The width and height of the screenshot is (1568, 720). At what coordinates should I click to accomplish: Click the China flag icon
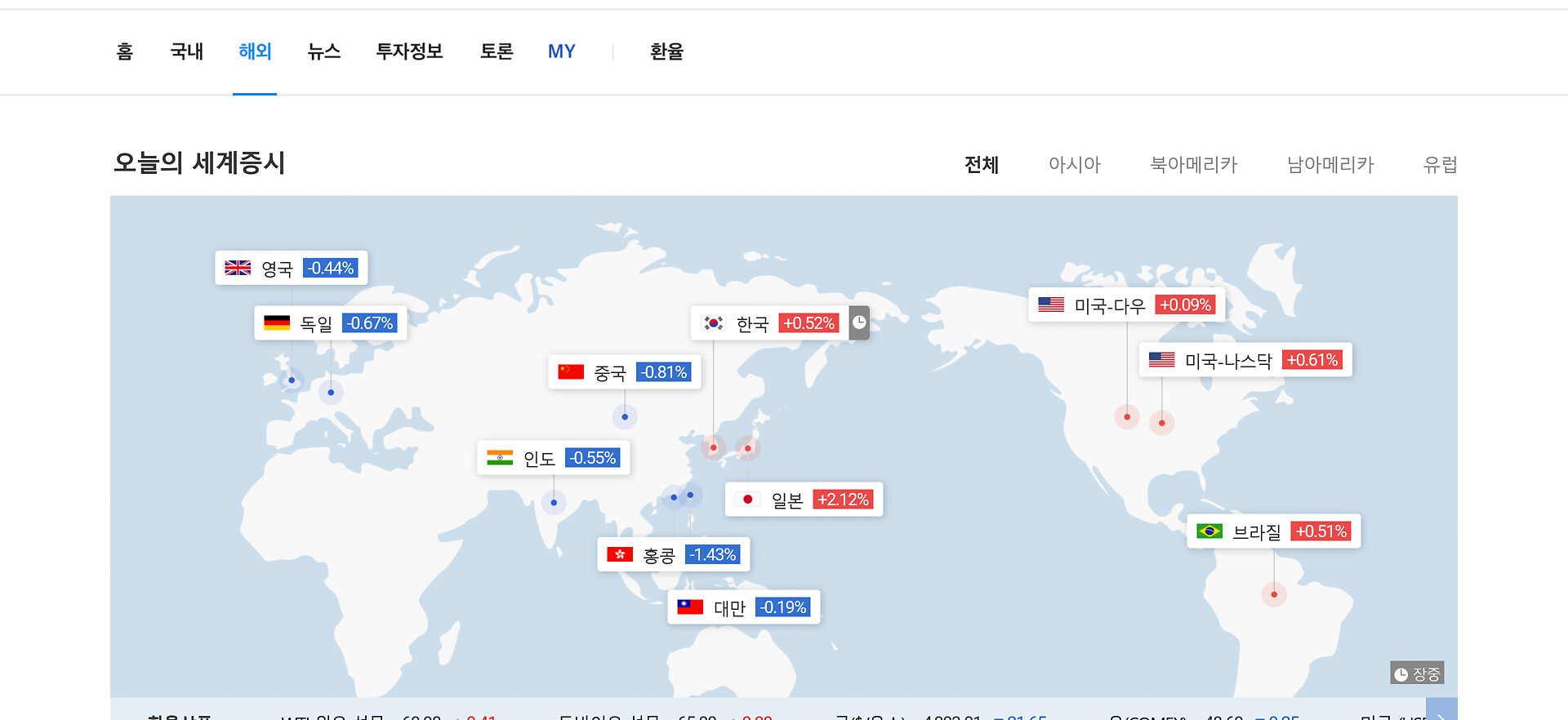(x=571, y=372)
